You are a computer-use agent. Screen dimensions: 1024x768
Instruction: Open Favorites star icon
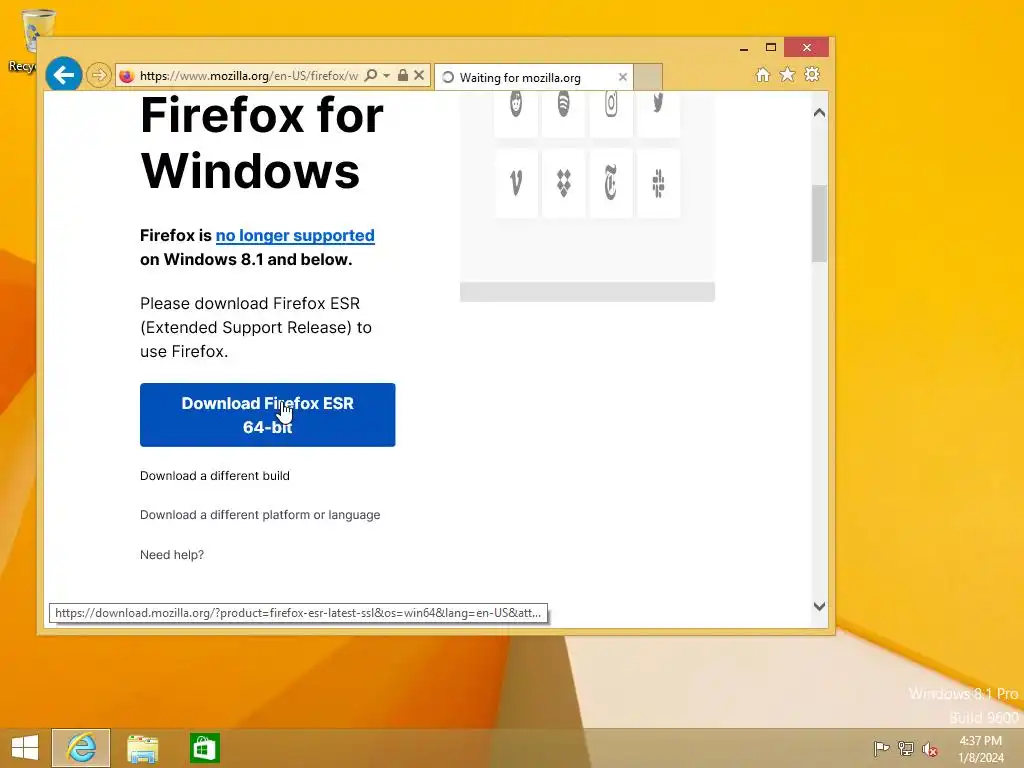click(787, 74)
